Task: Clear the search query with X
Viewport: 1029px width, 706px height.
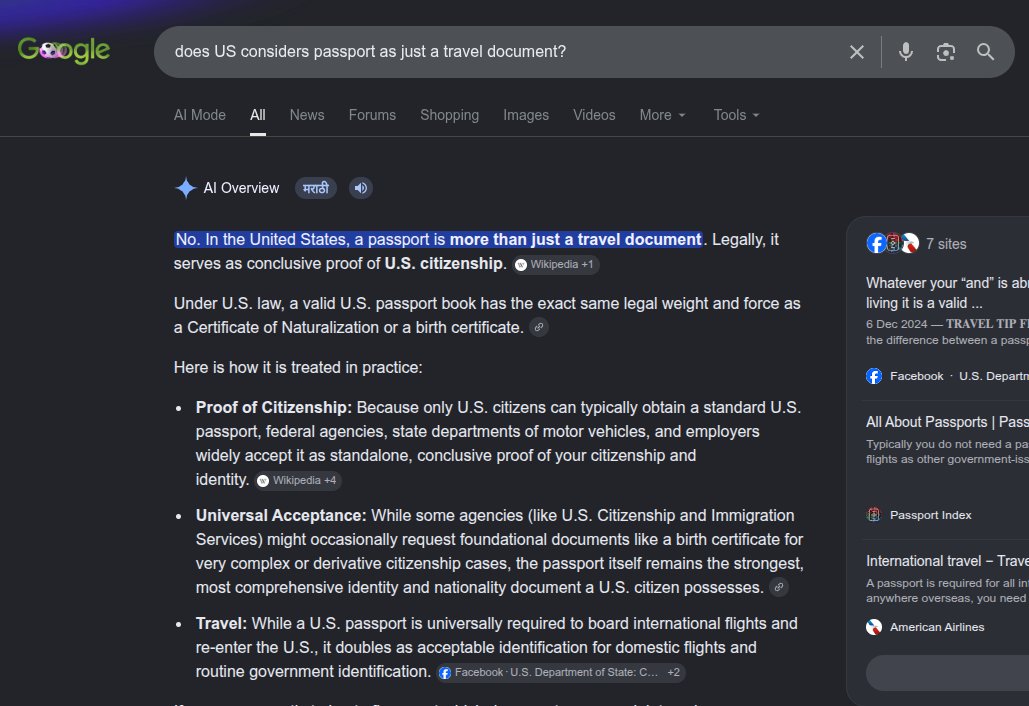Action: [x=856, y=52]
